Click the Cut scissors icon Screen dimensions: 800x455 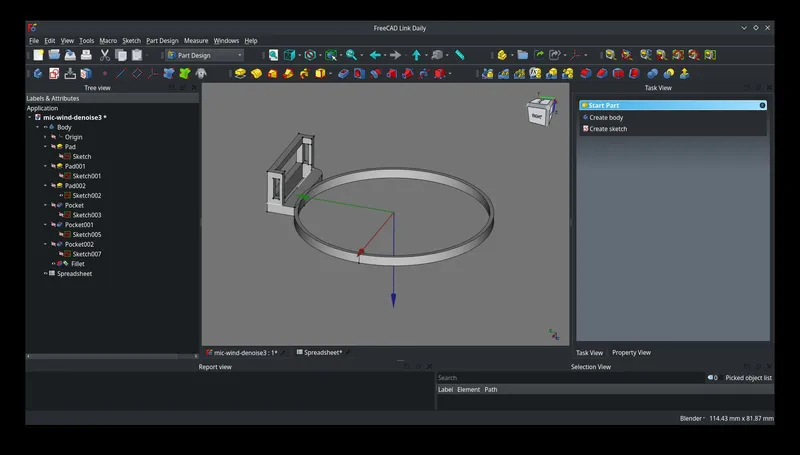tap(105, 55)
